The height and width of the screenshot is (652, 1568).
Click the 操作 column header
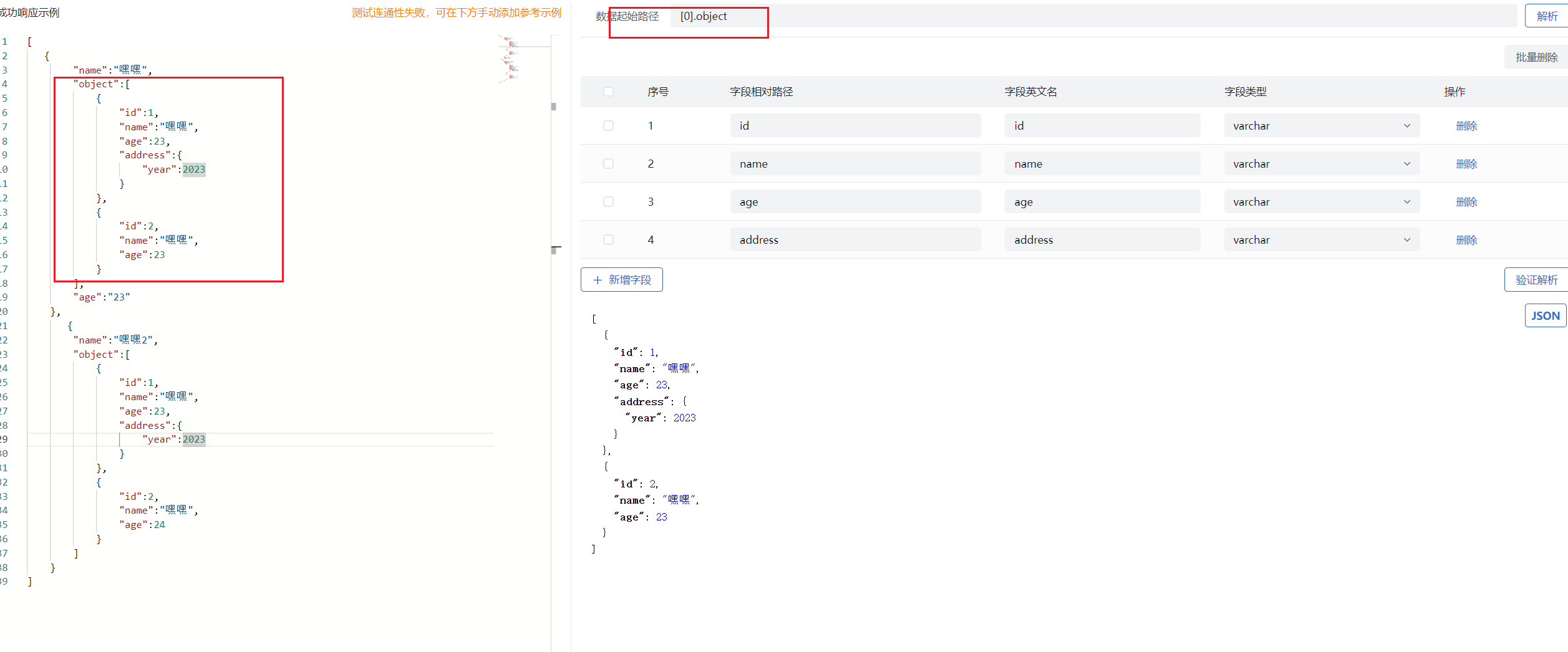[1454, 92]
